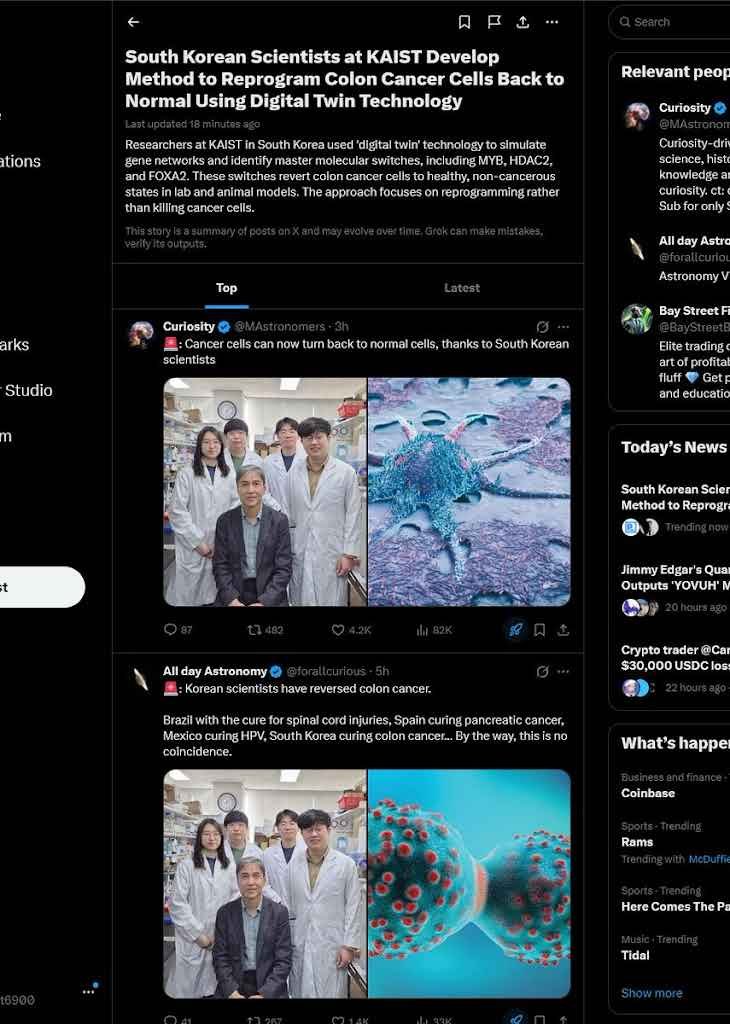Click Show more under What's happening
The image size is (730, 1024).
coord(652,993)
